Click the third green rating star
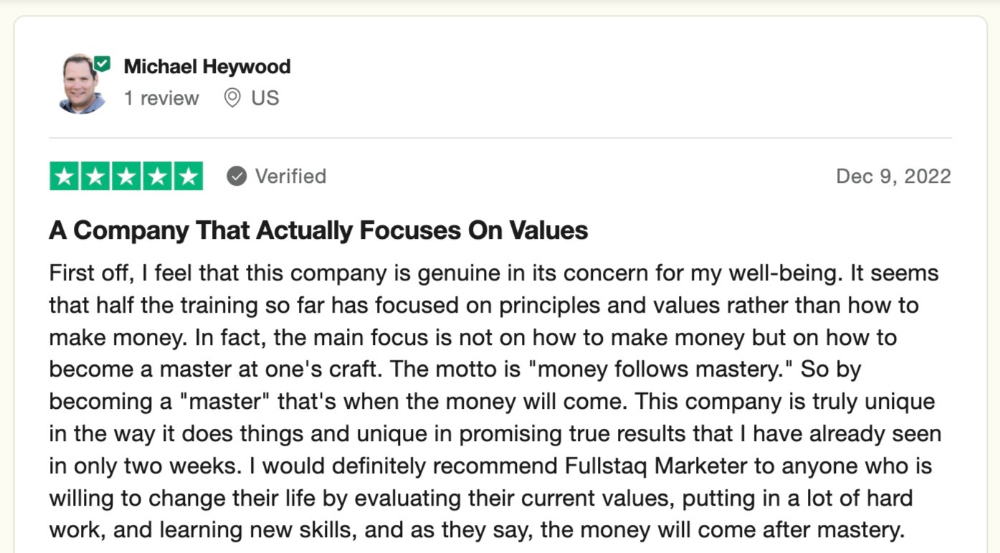 pos(126,176)
